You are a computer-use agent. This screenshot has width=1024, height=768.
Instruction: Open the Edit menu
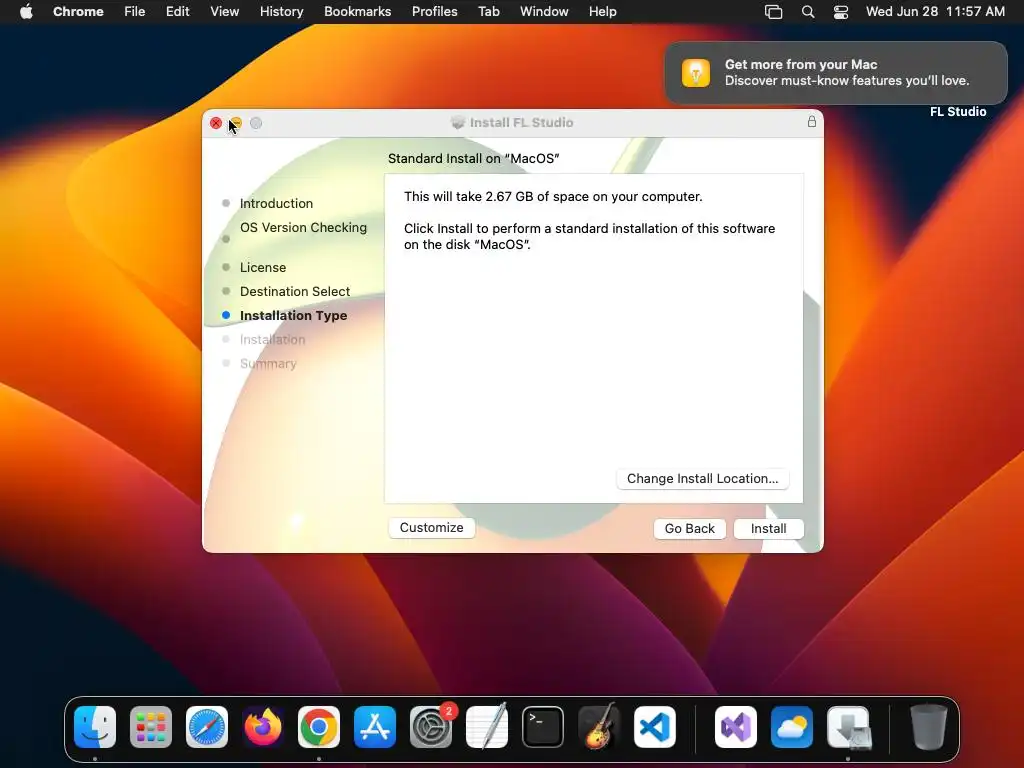pyautogui.click(x=178, y=11)
